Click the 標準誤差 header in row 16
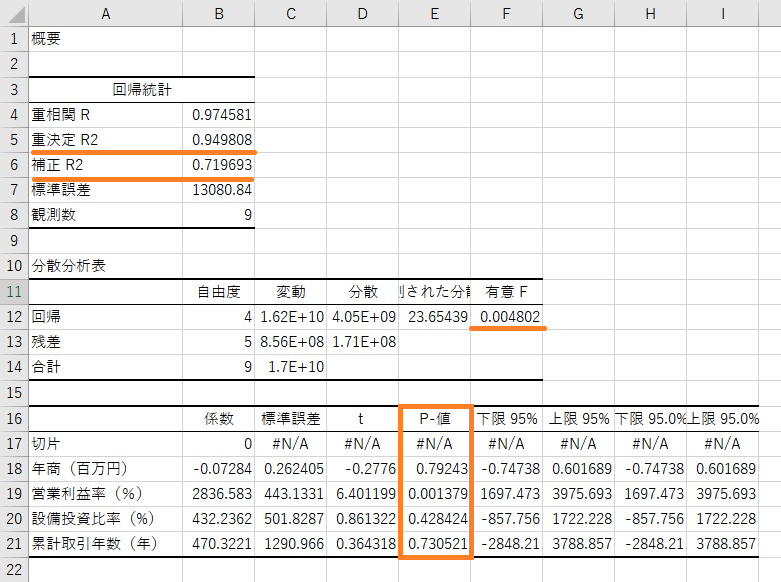 pyautogui.click(x=291, y=418)
